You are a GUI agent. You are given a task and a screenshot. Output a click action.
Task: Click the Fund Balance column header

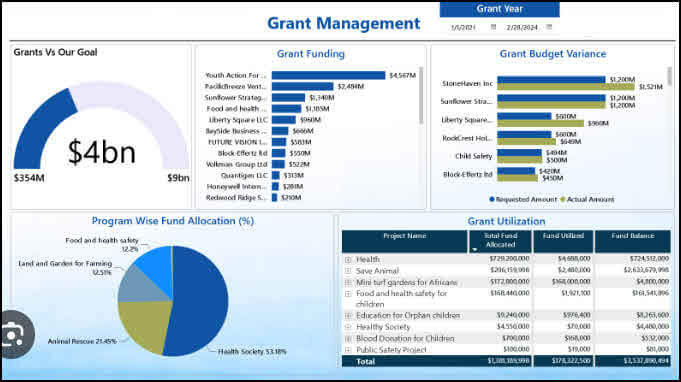(632, 241)
